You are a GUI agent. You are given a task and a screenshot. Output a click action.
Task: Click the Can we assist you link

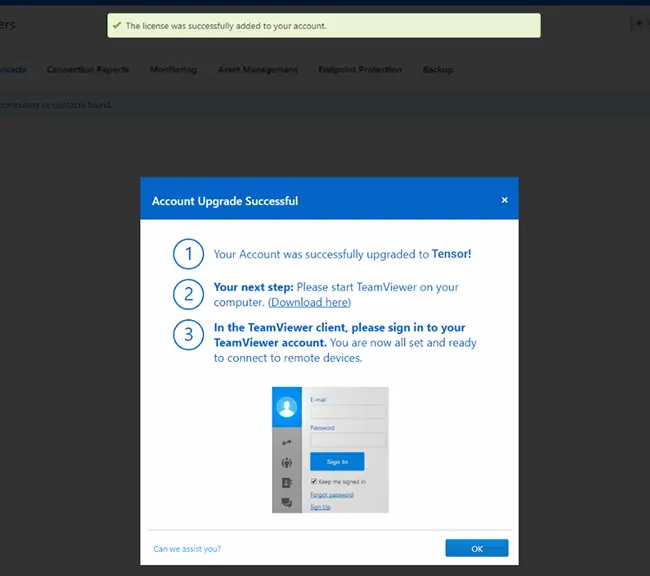click(x=187, y=549)
